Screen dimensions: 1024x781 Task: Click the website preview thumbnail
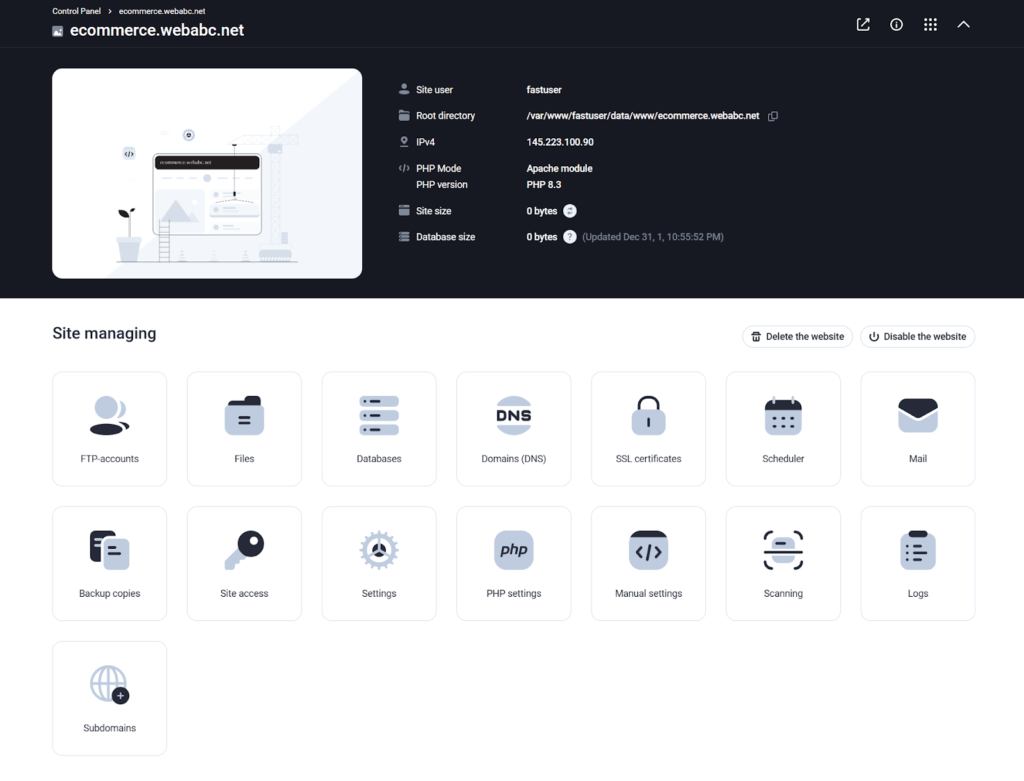pos(207,173)
